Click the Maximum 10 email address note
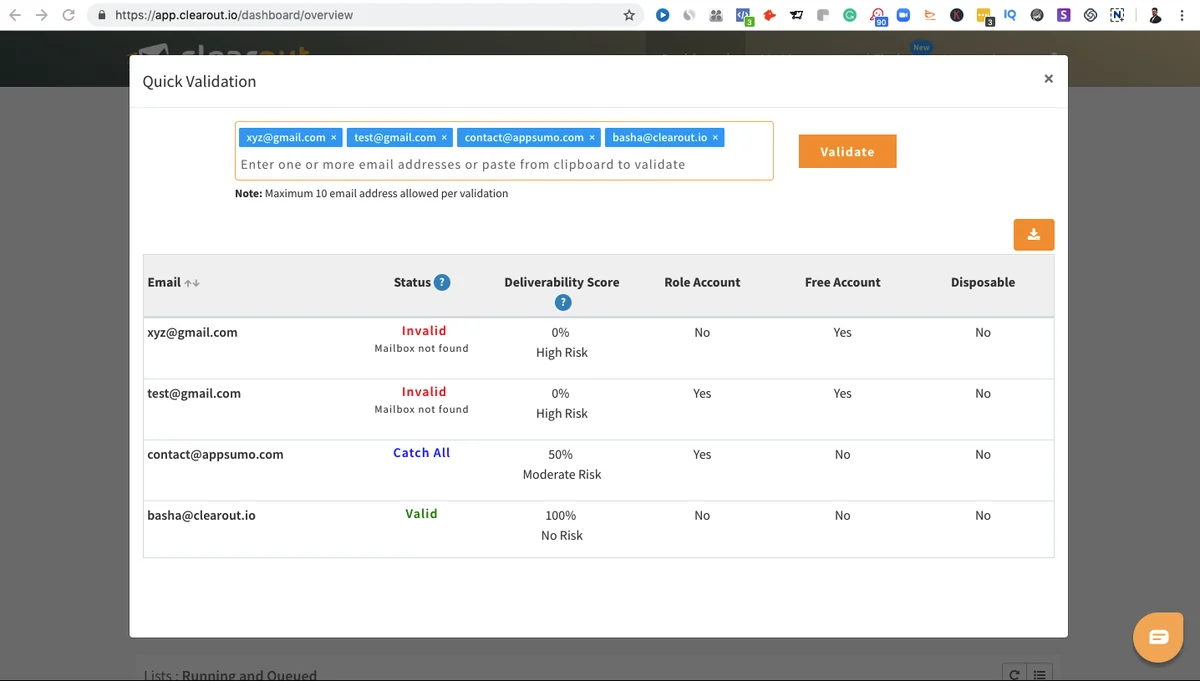This screenshot has width=1200, height=681. click(371, 193)
